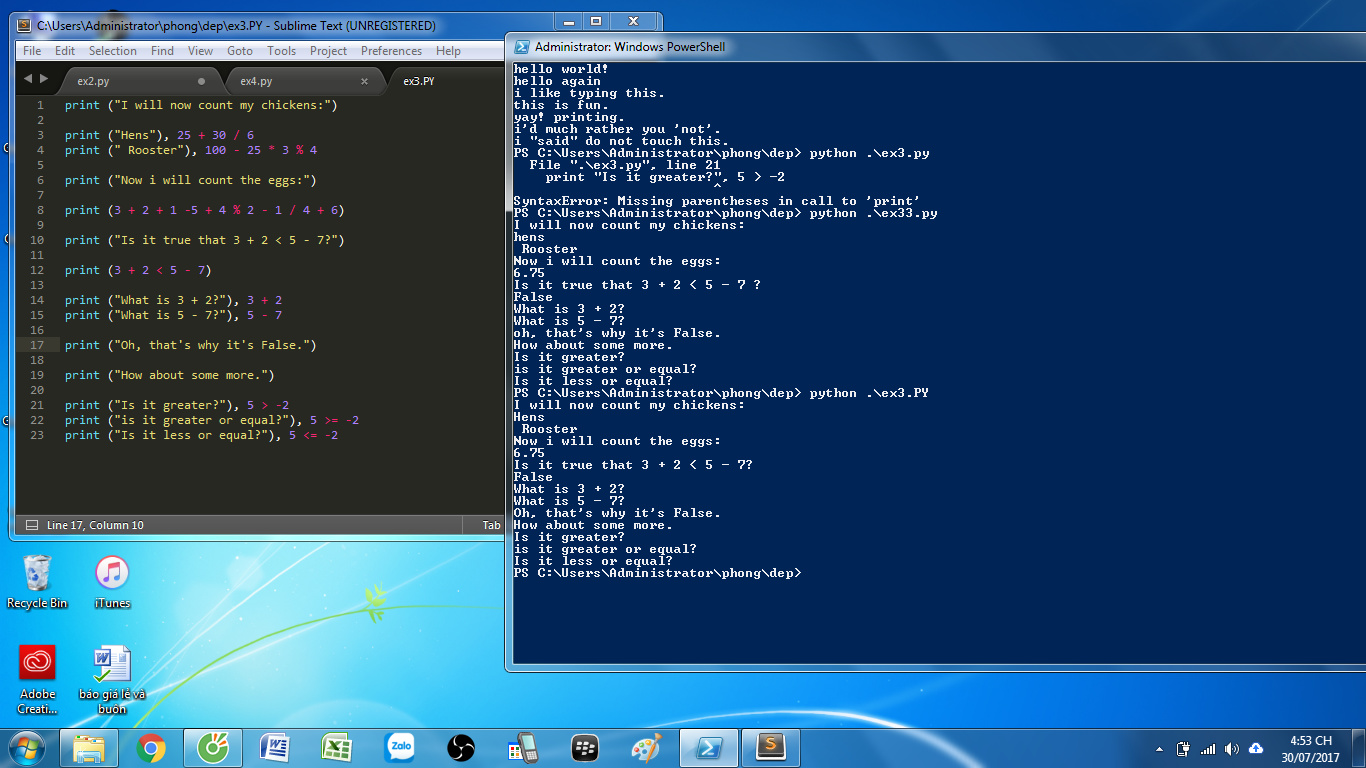Open the Goto menu
Screen dimensions: 1366x768
point(240,51)
